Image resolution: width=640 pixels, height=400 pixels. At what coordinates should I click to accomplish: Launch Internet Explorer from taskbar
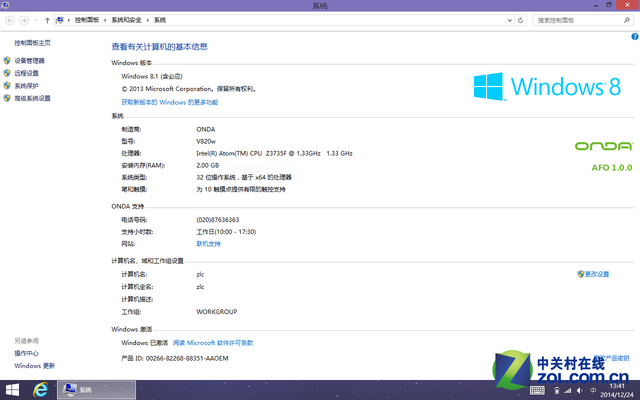coord(40,390)
